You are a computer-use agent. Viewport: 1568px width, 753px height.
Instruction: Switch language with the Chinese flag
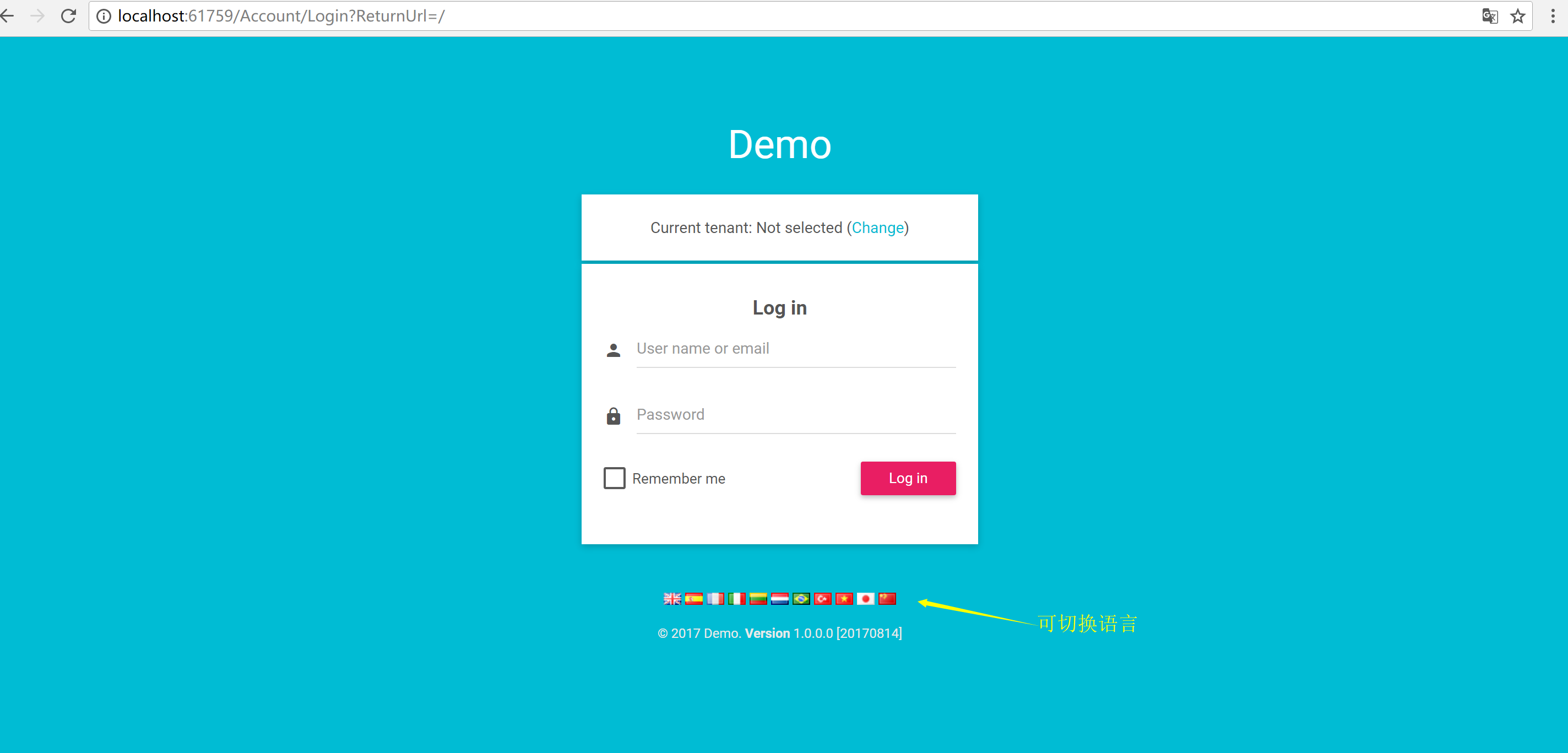click(x=887, y=598)
